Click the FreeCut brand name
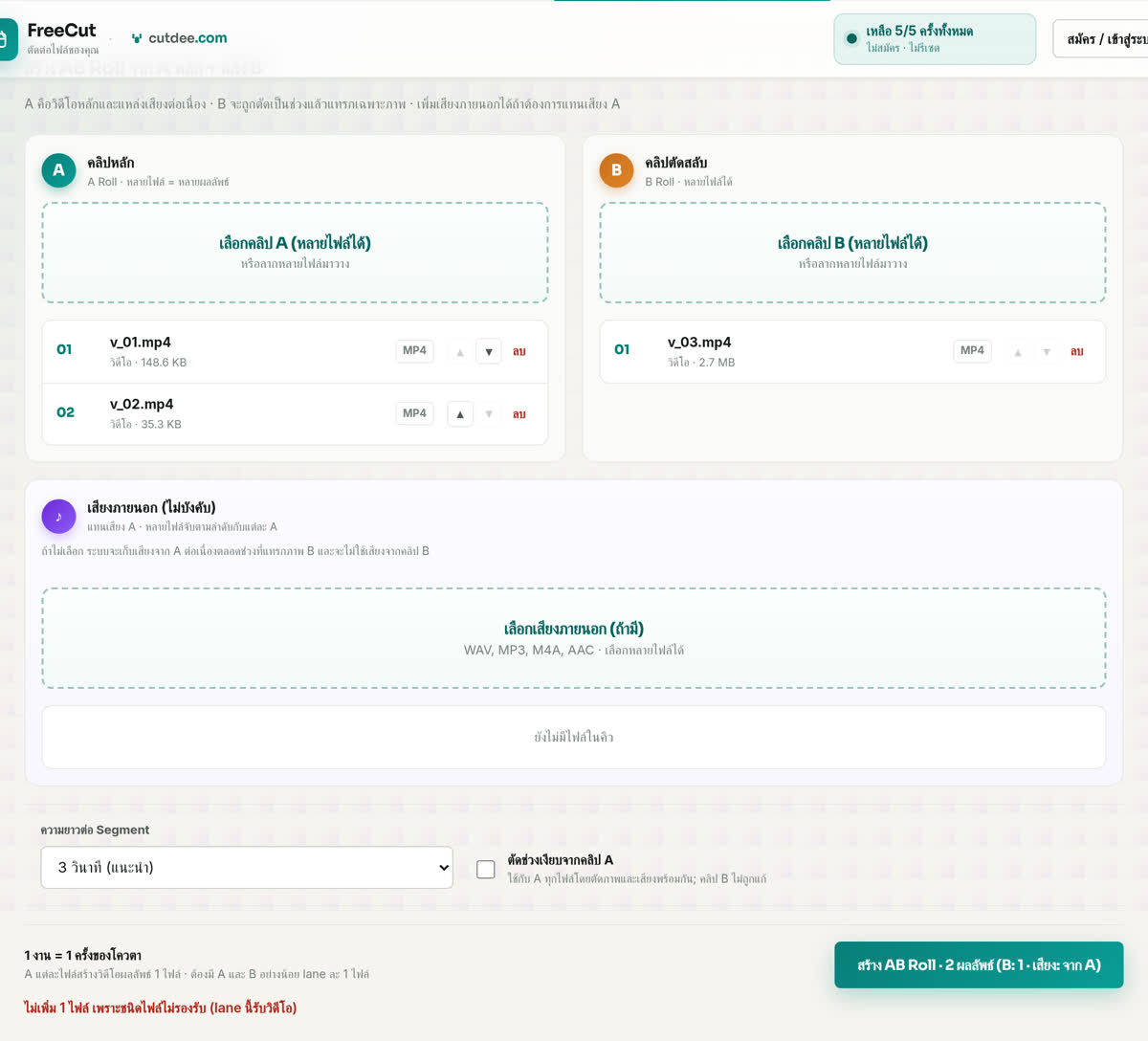The height and width of the screenshot is (1041, 1148). 61,30
